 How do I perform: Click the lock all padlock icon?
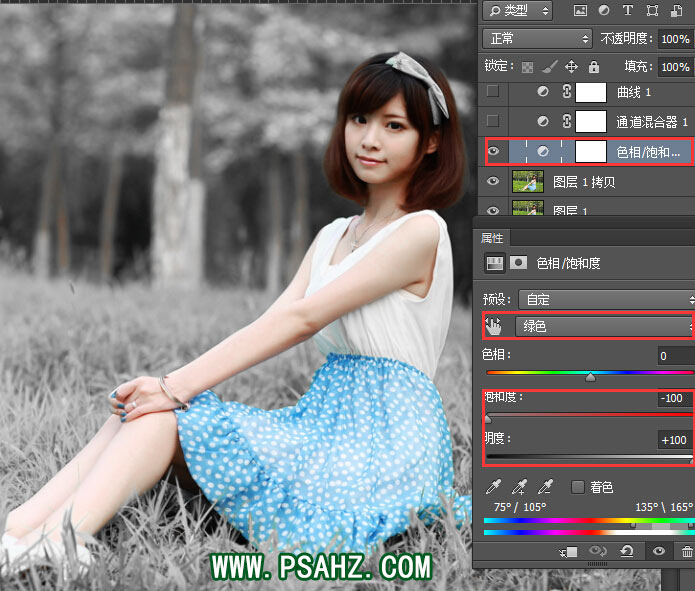click(594, 67)
